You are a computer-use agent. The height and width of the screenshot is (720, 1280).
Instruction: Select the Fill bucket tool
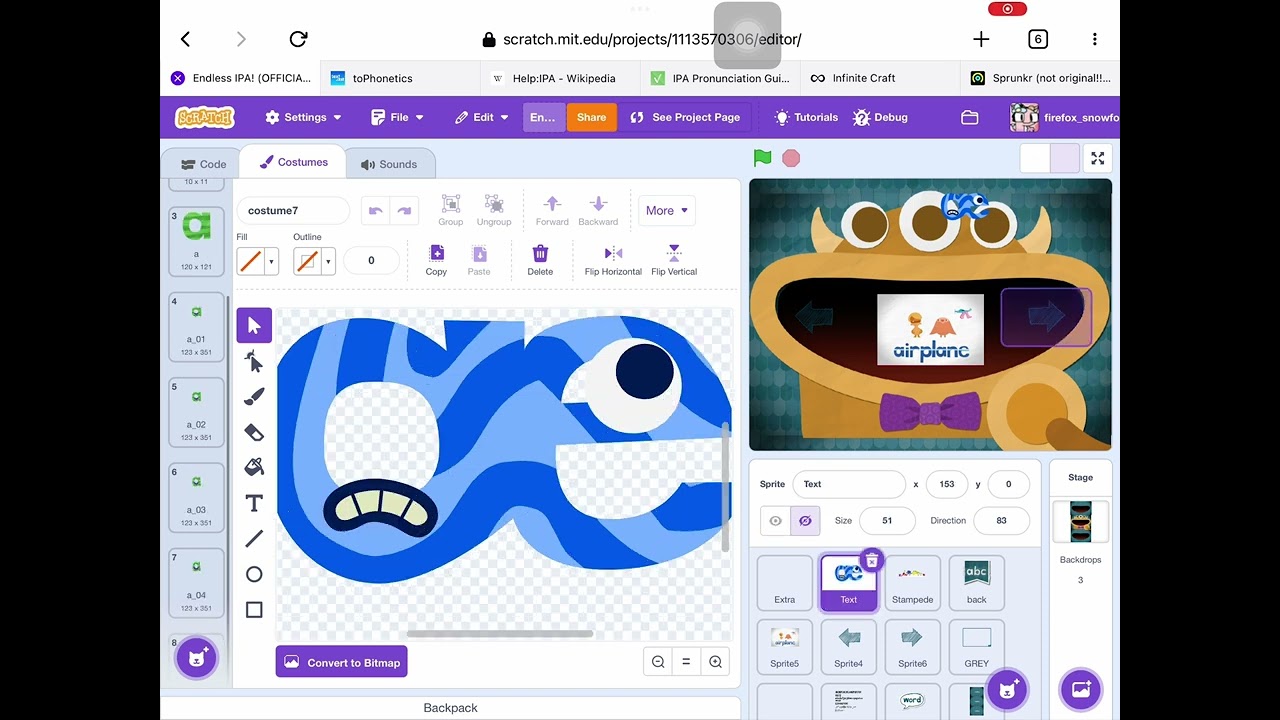tap(254, 467)
